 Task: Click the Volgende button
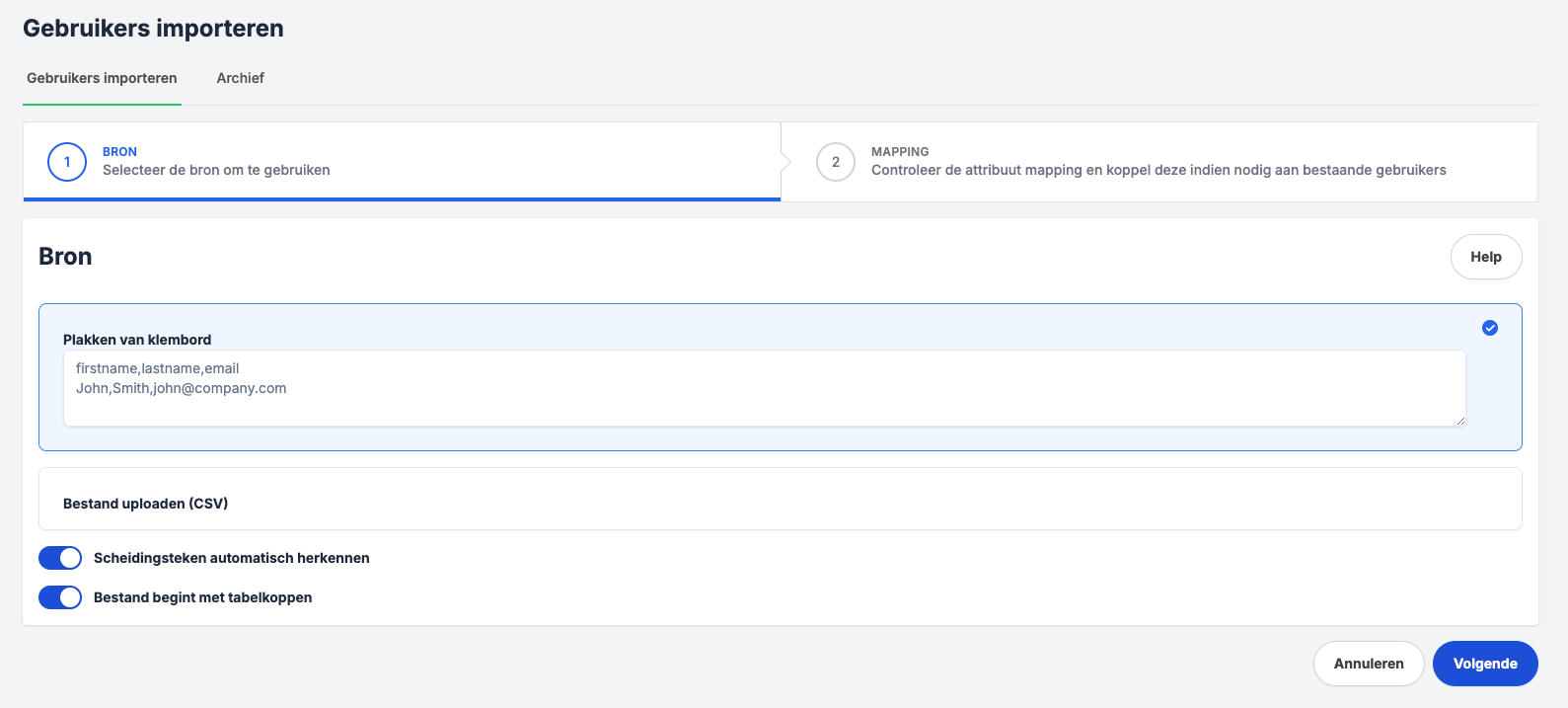coord(1484,664)
